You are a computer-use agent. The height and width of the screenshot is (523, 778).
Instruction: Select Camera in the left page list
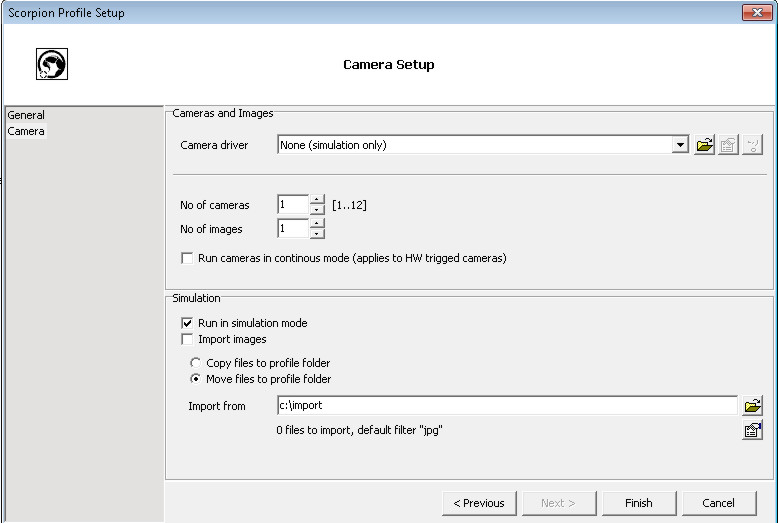pos(26,131)
